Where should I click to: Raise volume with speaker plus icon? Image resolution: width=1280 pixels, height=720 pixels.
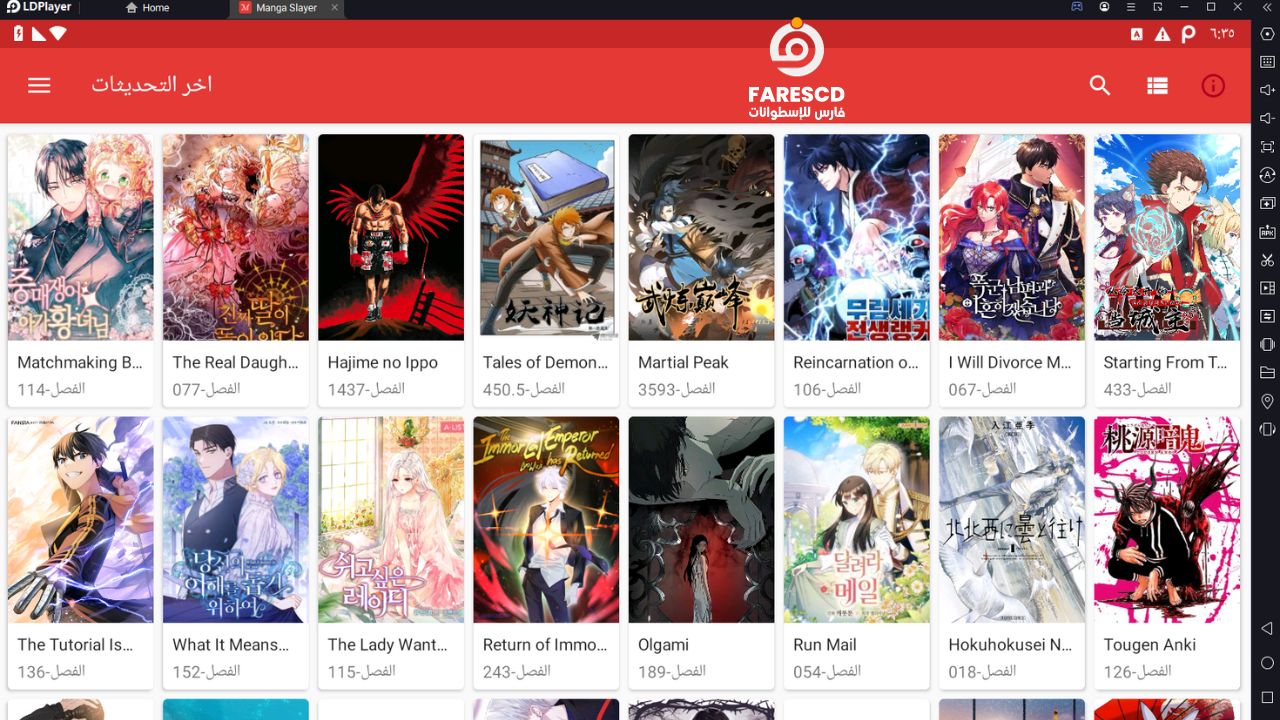click(x=1267, y=90)
